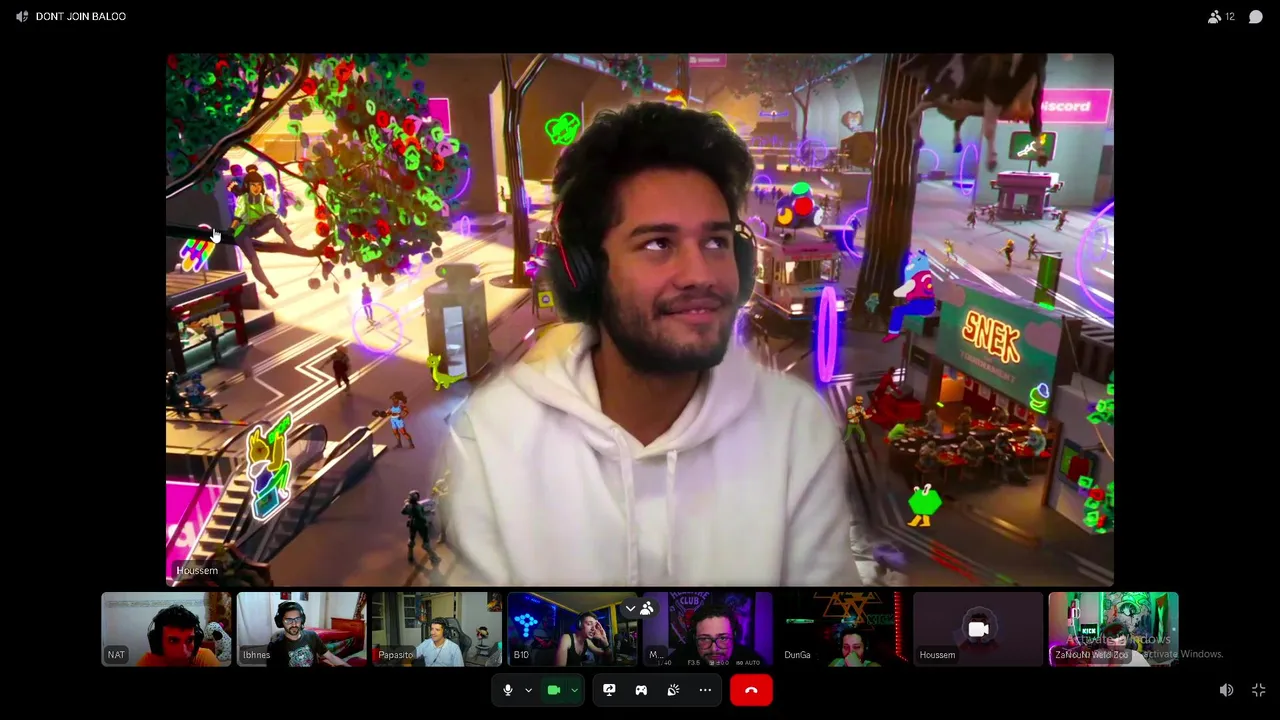Open more options three-dot menu
Image resolution: width=1280 pixels, height=720 pixels.
705,690
